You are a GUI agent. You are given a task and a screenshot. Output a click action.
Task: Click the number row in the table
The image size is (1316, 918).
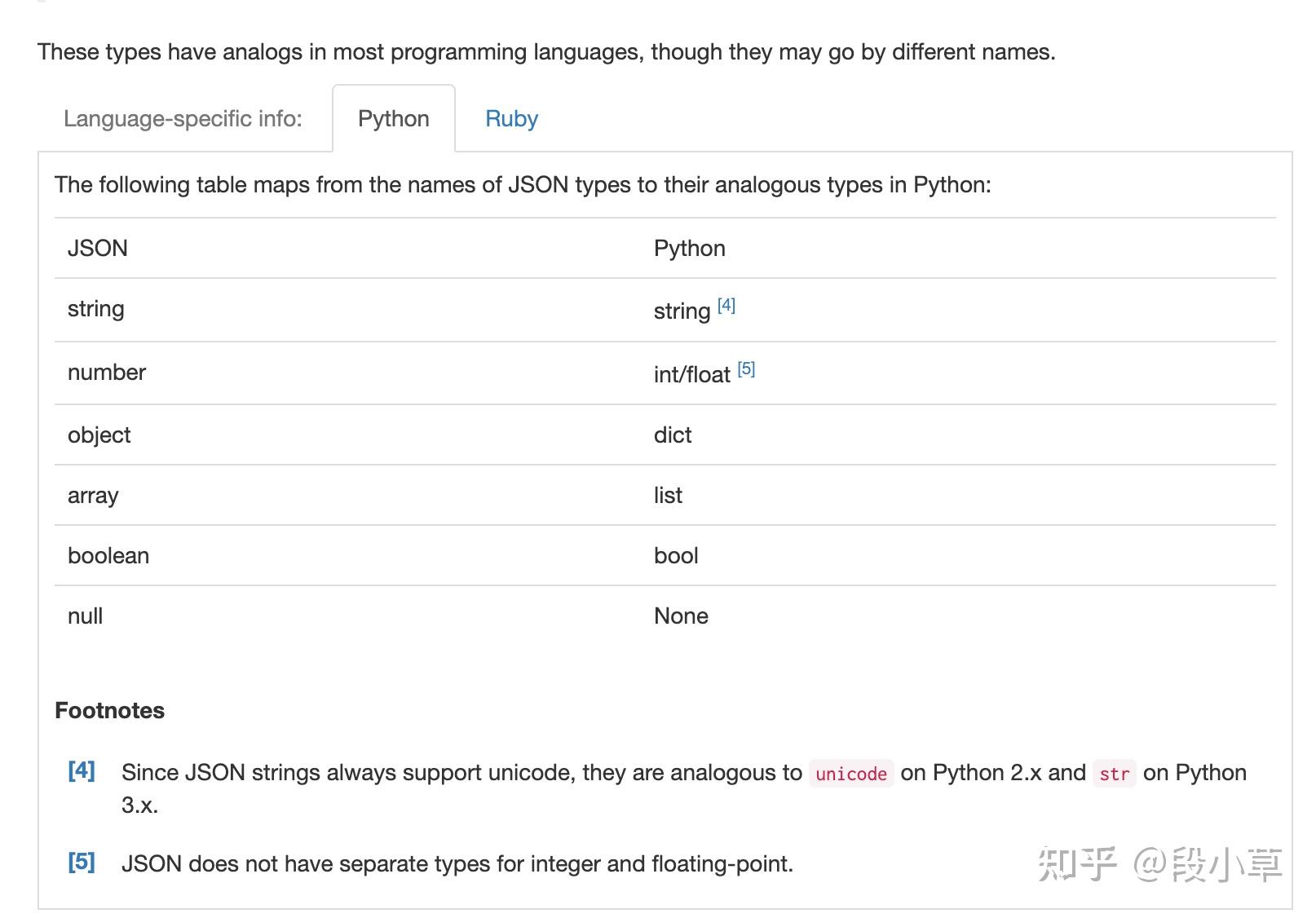coord(106,373)
